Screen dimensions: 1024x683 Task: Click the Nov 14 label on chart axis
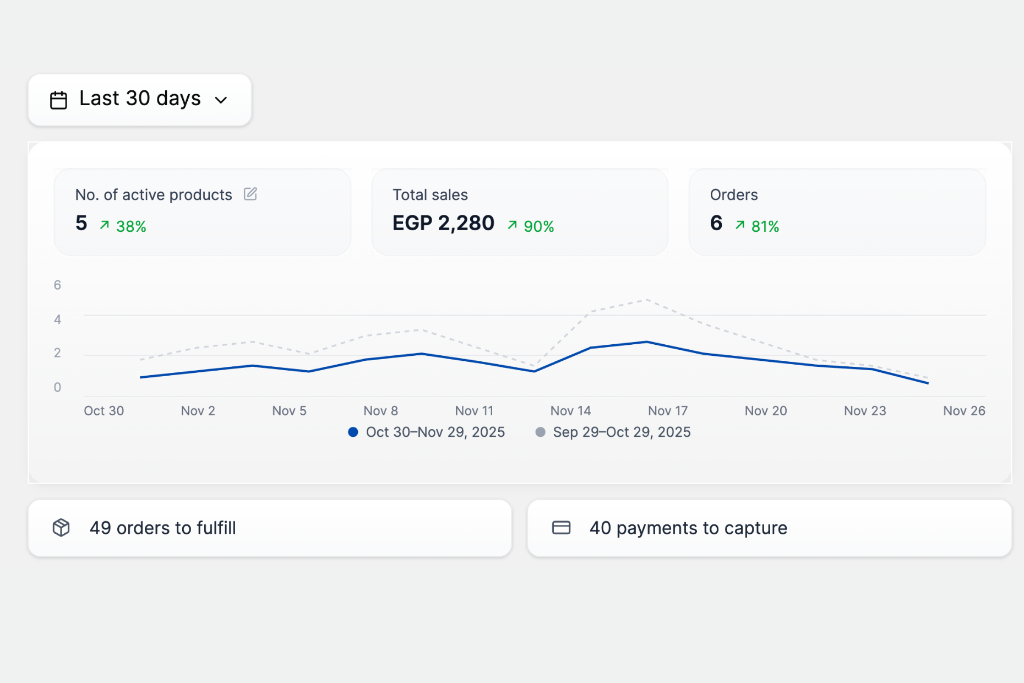coord(570,410)
